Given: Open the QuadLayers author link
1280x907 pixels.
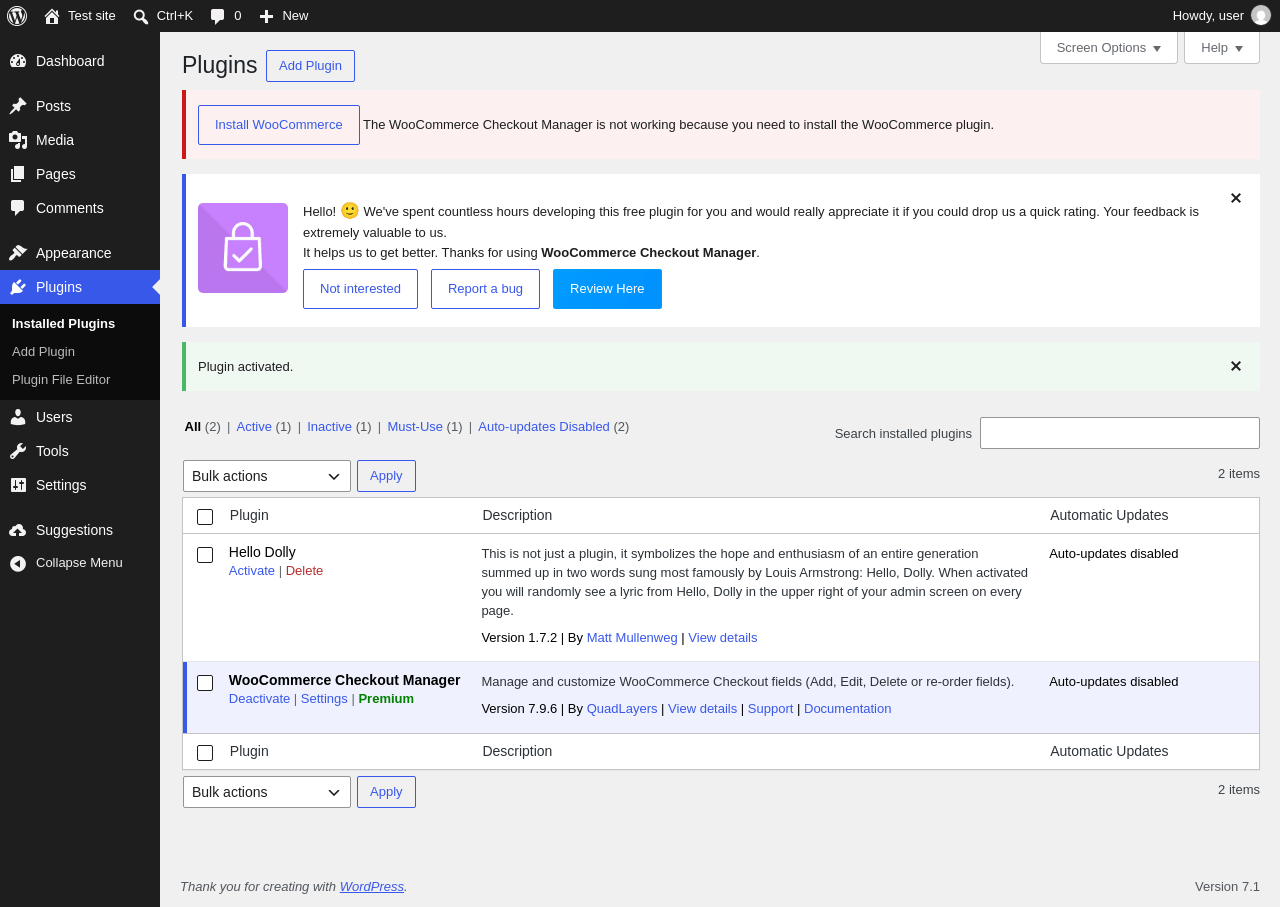Looking at the screenshot, I should 622,709.
